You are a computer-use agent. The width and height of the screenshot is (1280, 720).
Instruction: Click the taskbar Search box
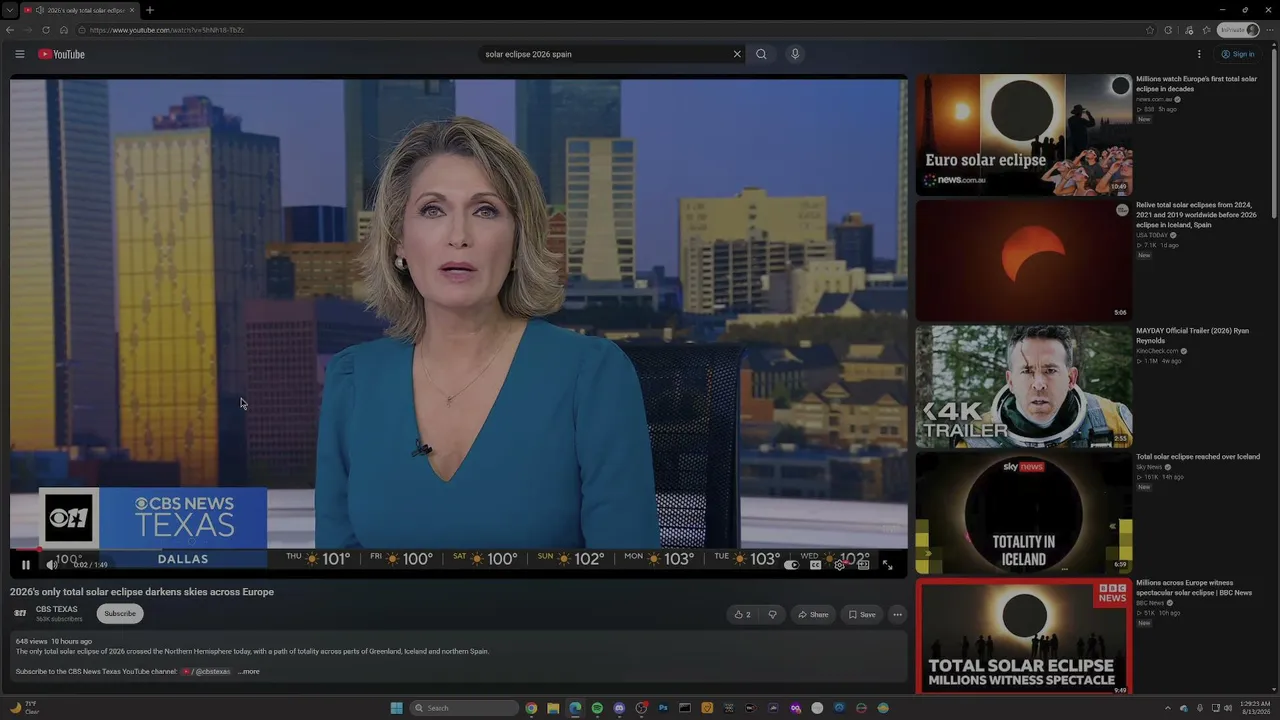tap(465, 708)
